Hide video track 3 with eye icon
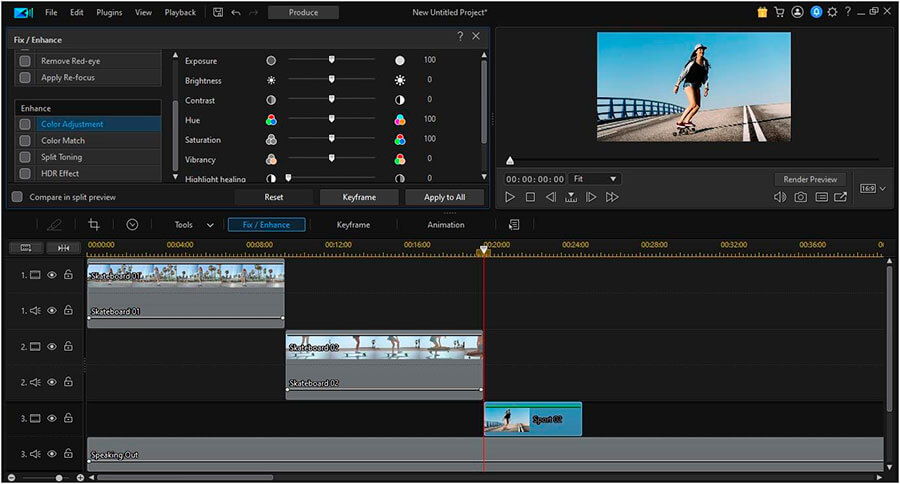The width and height of the screenshot is (900, 484). 52,419
